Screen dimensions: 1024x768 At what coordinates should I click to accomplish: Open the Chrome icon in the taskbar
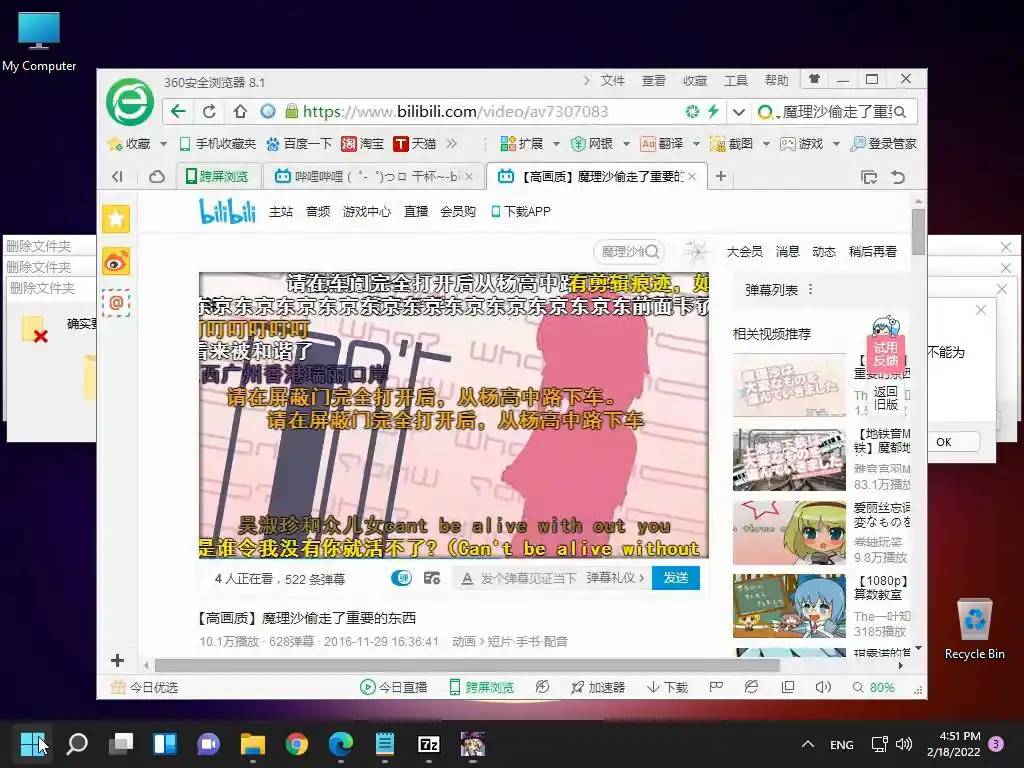296,744
